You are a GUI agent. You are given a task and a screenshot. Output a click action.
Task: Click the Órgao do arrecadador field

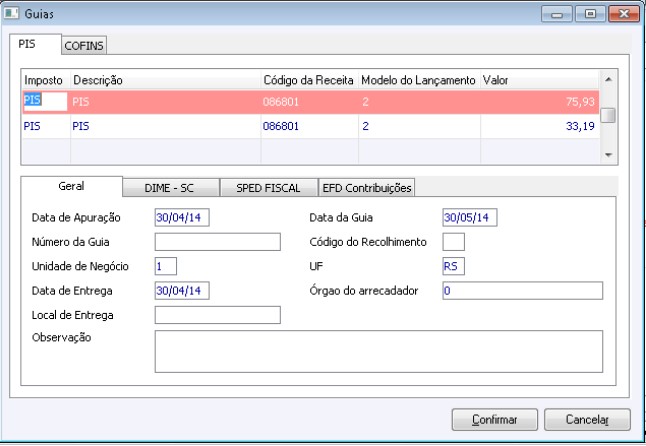click(523, 290)
